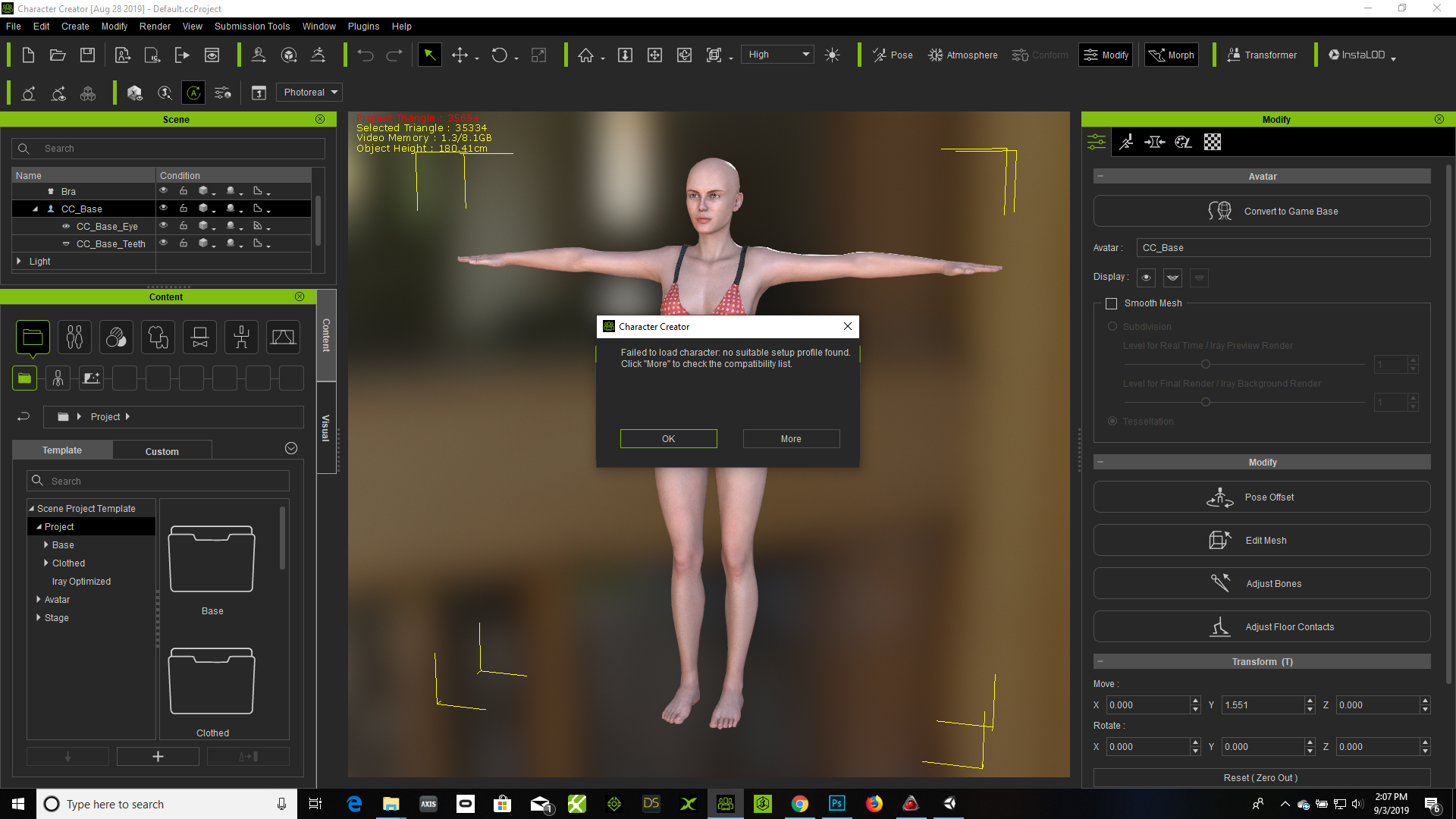Click the Adjust Bones button
The width and height of the screenshot is (1456, 819).
[1262, 583]
